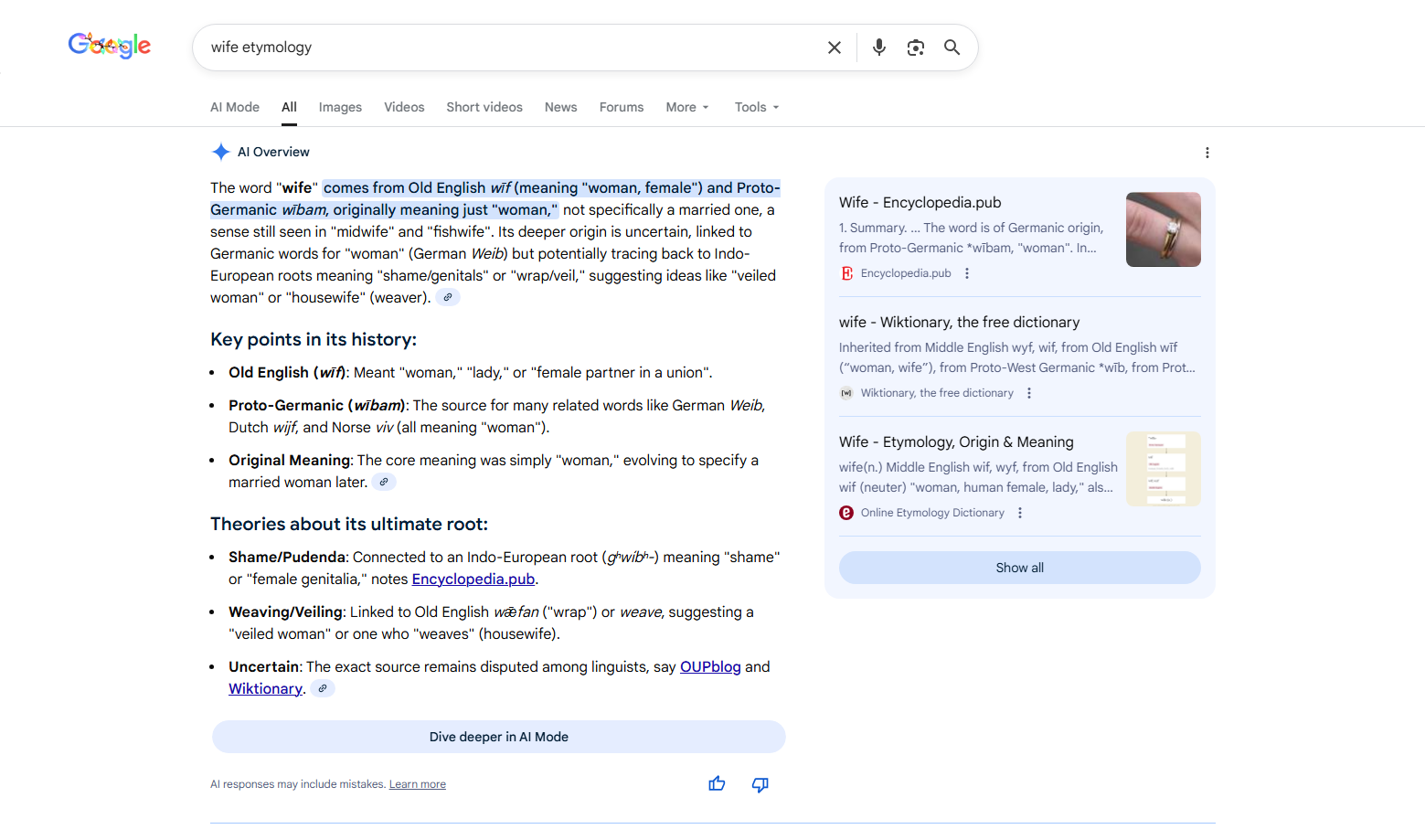Click the 'Original Meaning' bullet label
The image size is (1425, 840).
coord(290,461)
